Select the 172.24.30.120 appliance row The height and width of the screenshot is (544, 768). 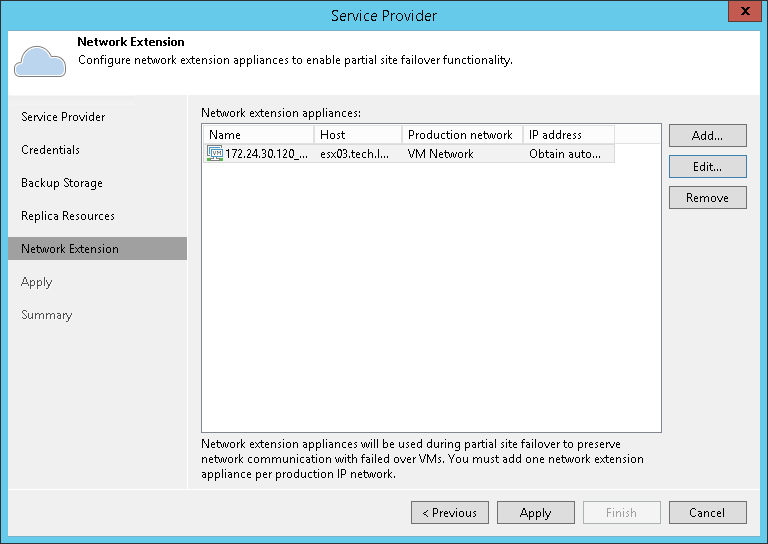[x=266, y=154]
